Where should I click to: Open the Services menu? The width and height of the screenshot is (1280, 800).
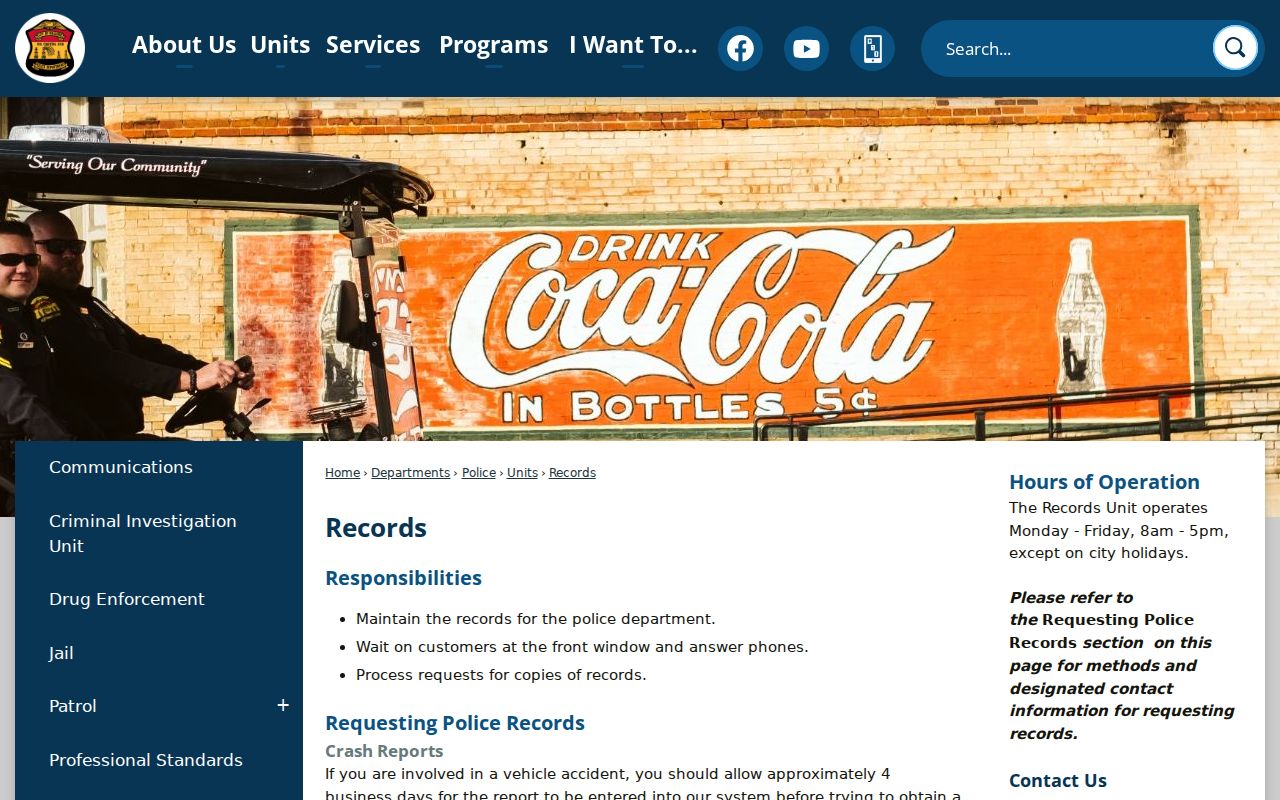(373, 45)
